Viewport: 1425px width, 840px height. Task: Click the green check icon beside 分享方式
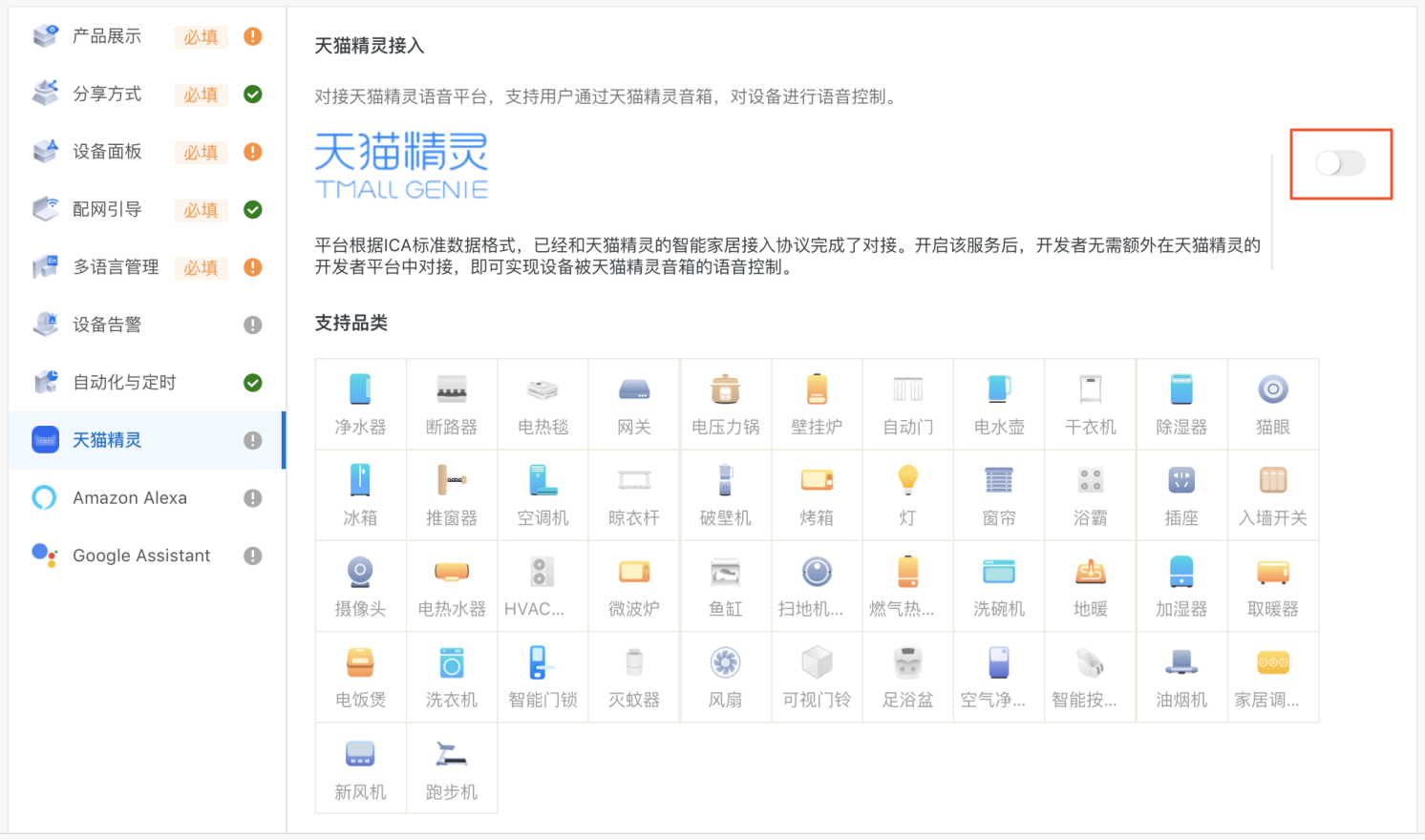click(x=253, y=94)
